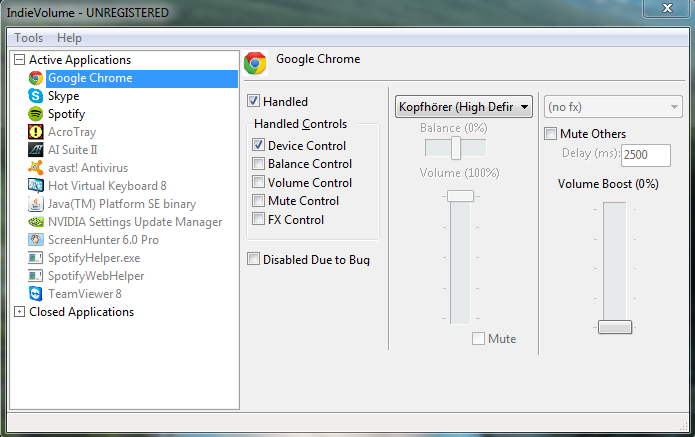
Task: Select Java(TM) Platform SE binary entry
Action: [x=122, y=204]
